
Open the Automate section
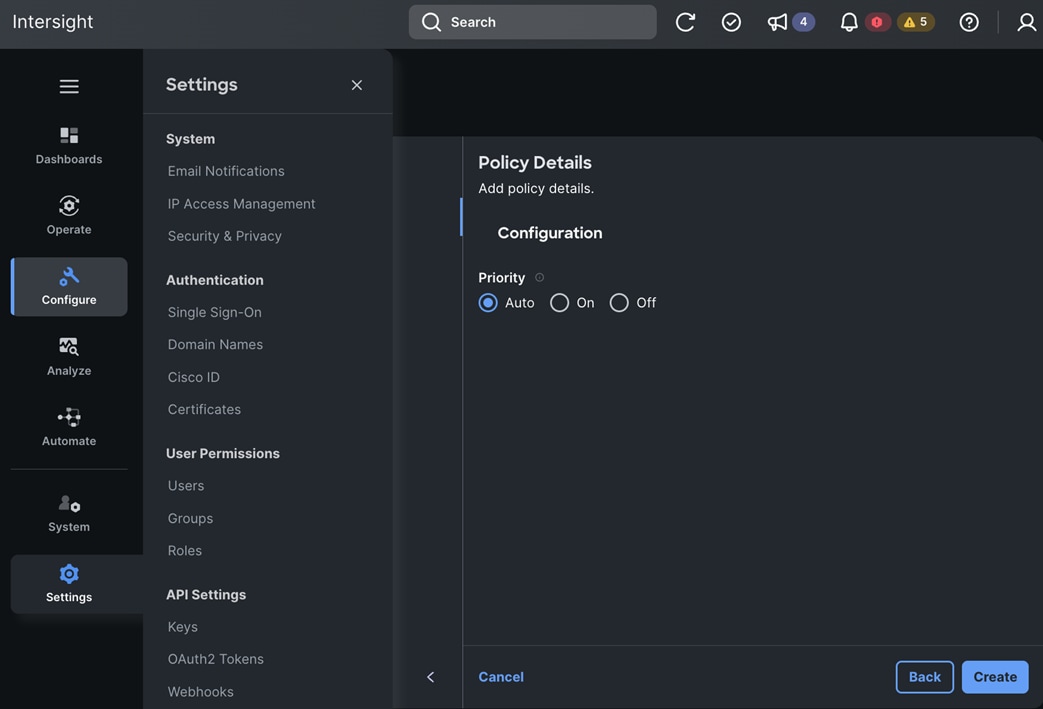[x=69, y=428]
